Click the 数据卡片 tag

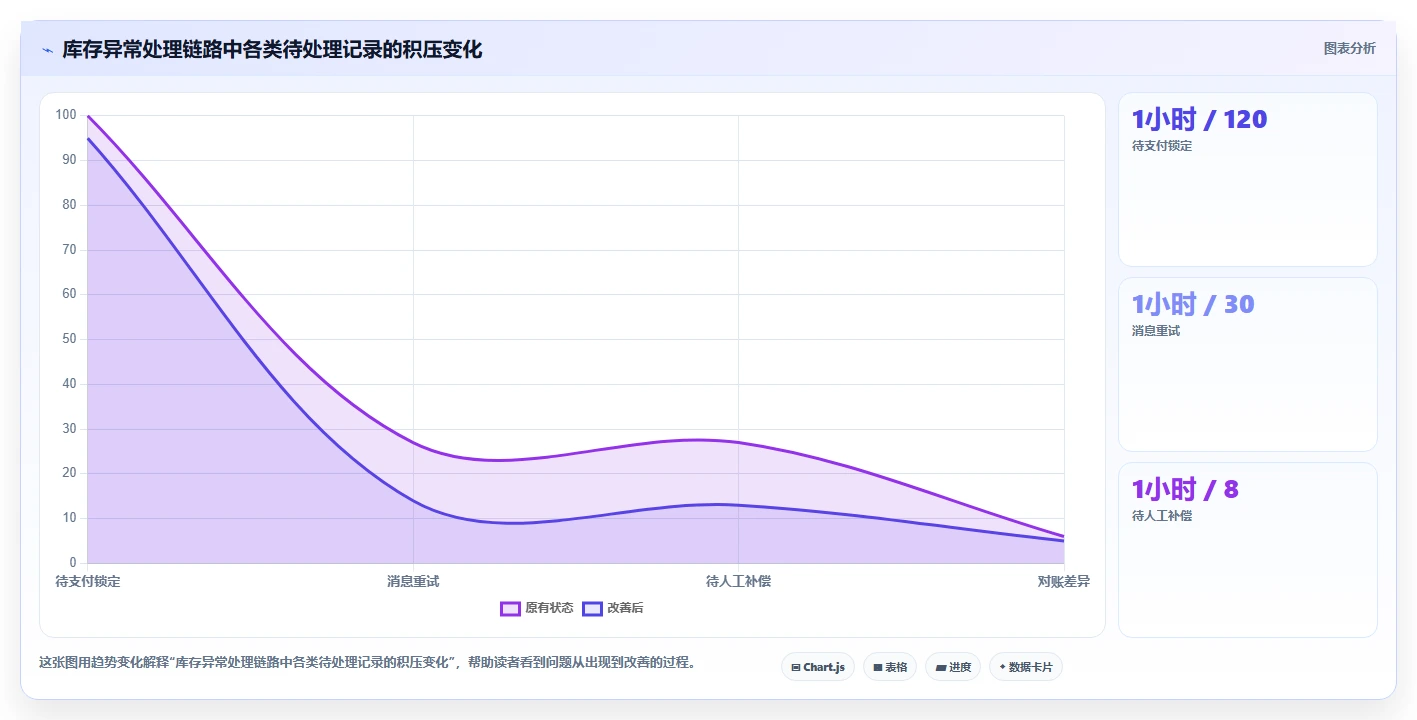tap(1026, 667)
